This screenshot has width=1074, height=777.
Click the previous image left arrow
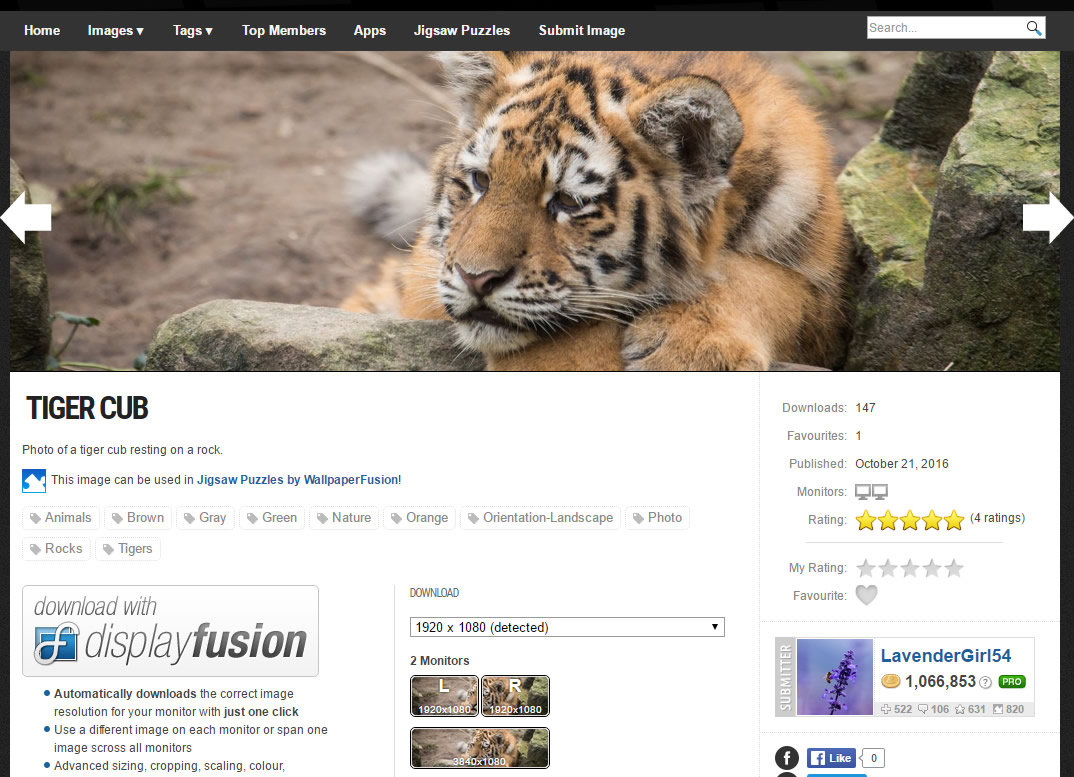(x=25, y=218)
